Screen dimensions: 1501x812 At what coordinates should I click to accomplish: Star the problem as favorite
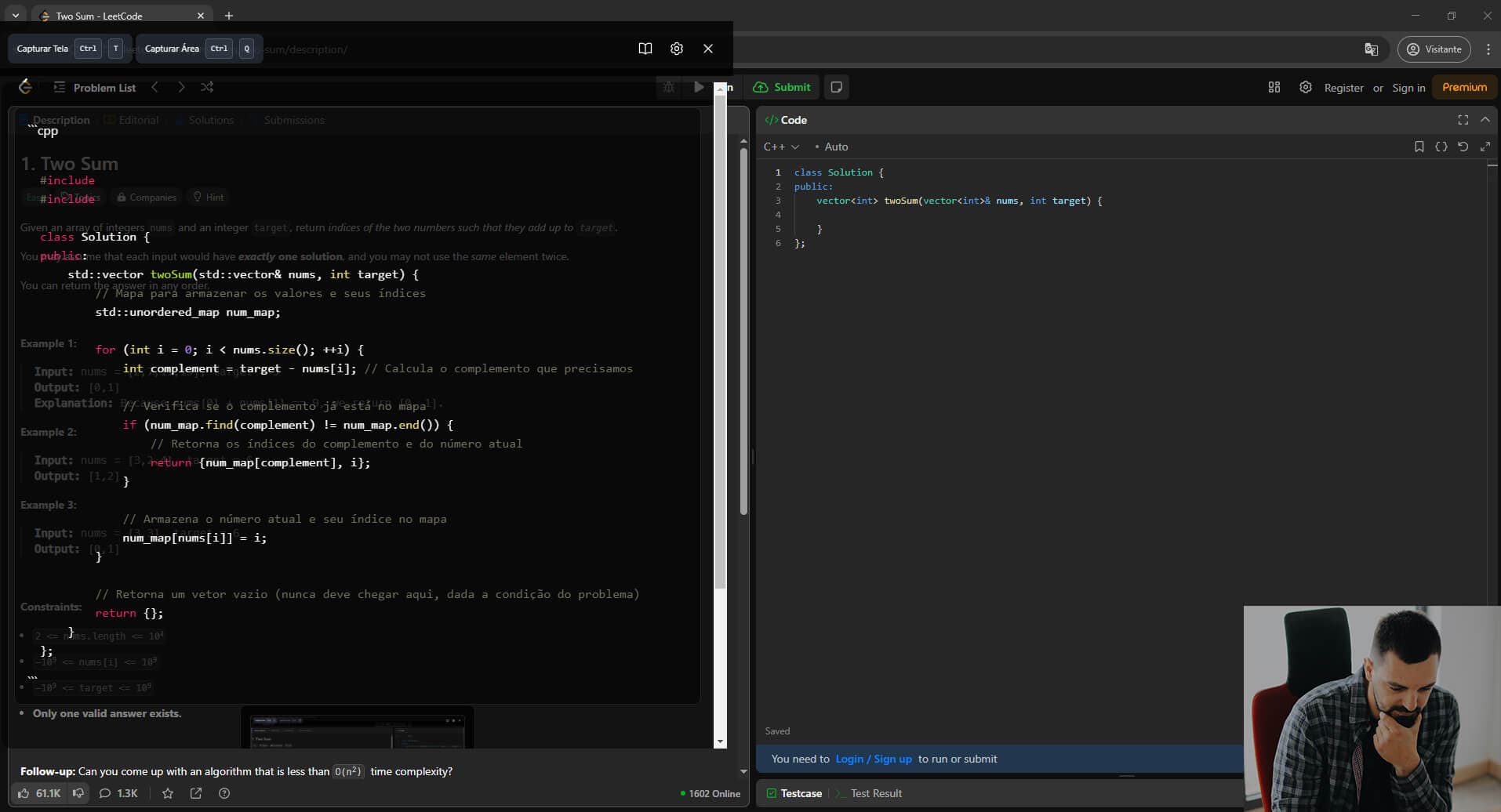(x=168, y=793)
